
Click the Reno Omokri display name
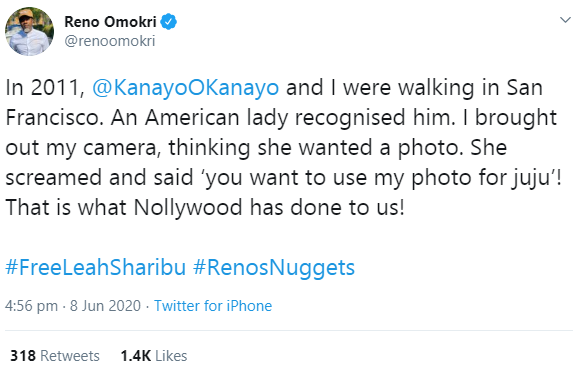click(111, 22)
